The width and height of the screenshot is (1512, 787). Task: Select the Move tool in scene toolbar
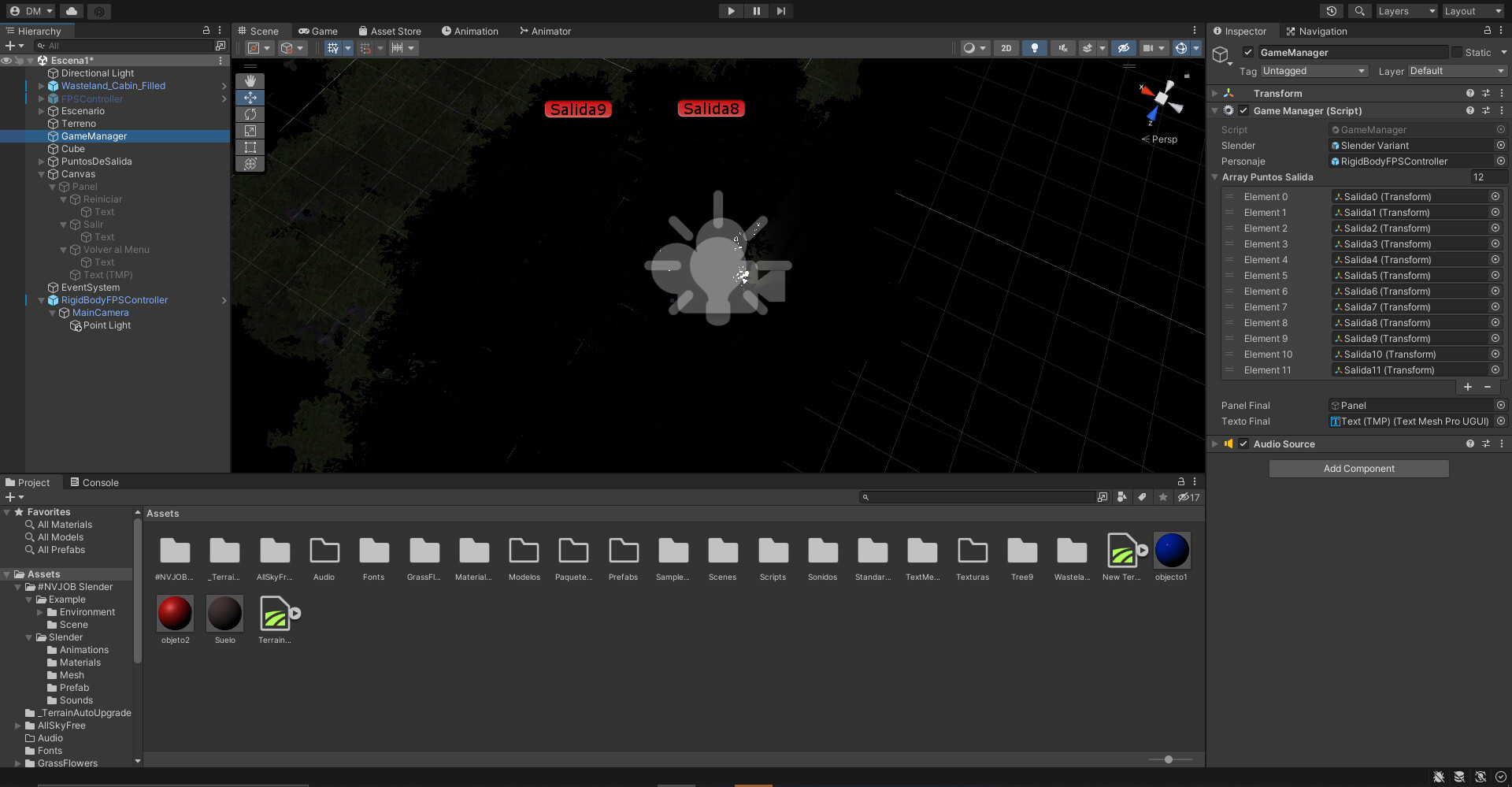(250, 98)
